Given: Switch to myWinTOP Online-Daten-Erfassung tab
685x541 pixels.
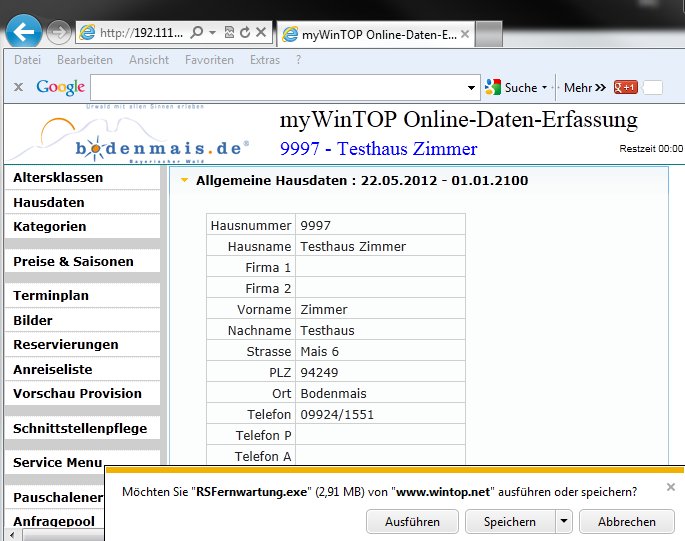Looking at the screenshot, I should tap(370, 33).
